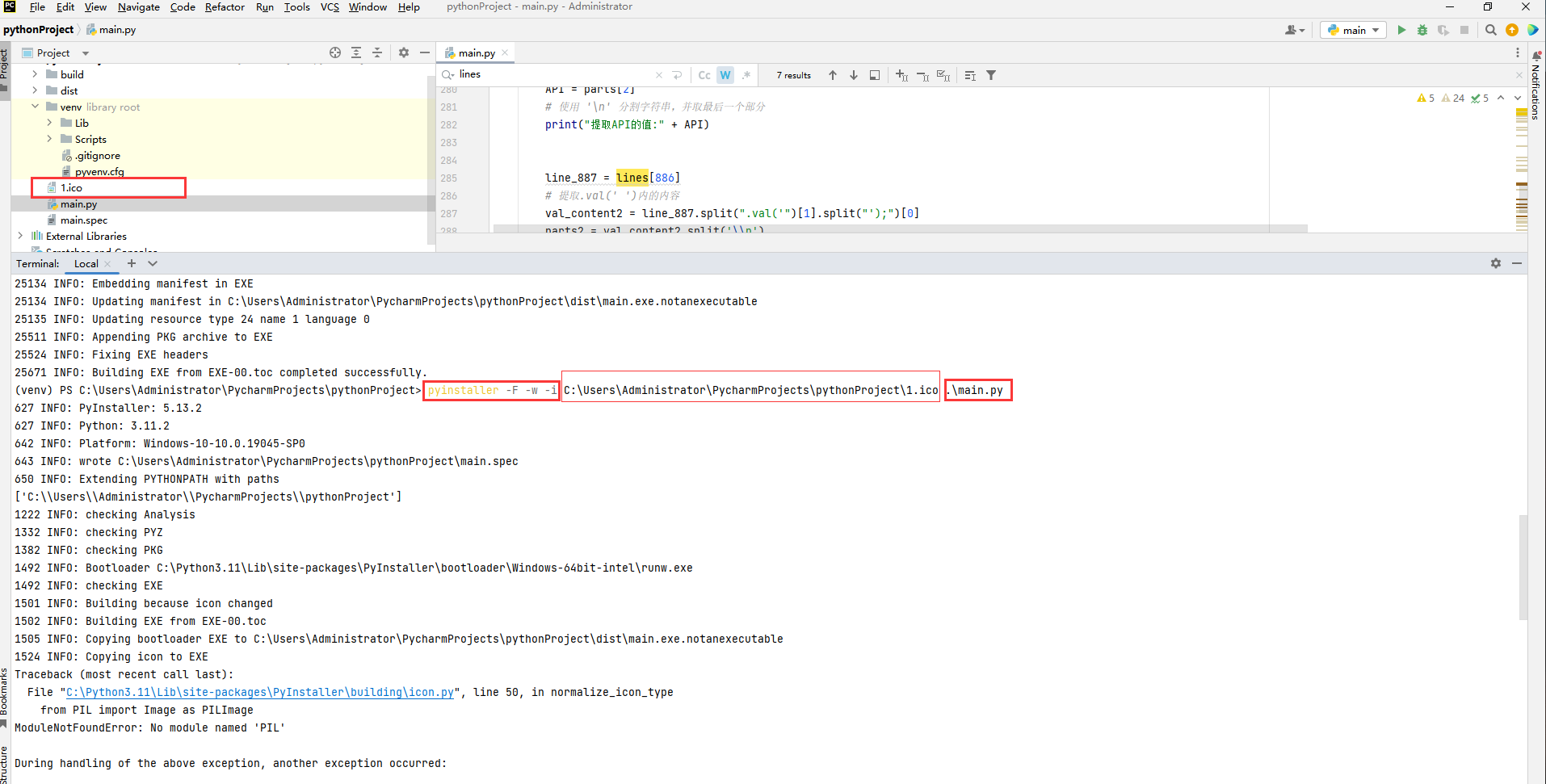This screenshot has height=784, width=1546.
Task: Collapse the venv library root folder
Action: pyautogui.click(x=35, y=107)
